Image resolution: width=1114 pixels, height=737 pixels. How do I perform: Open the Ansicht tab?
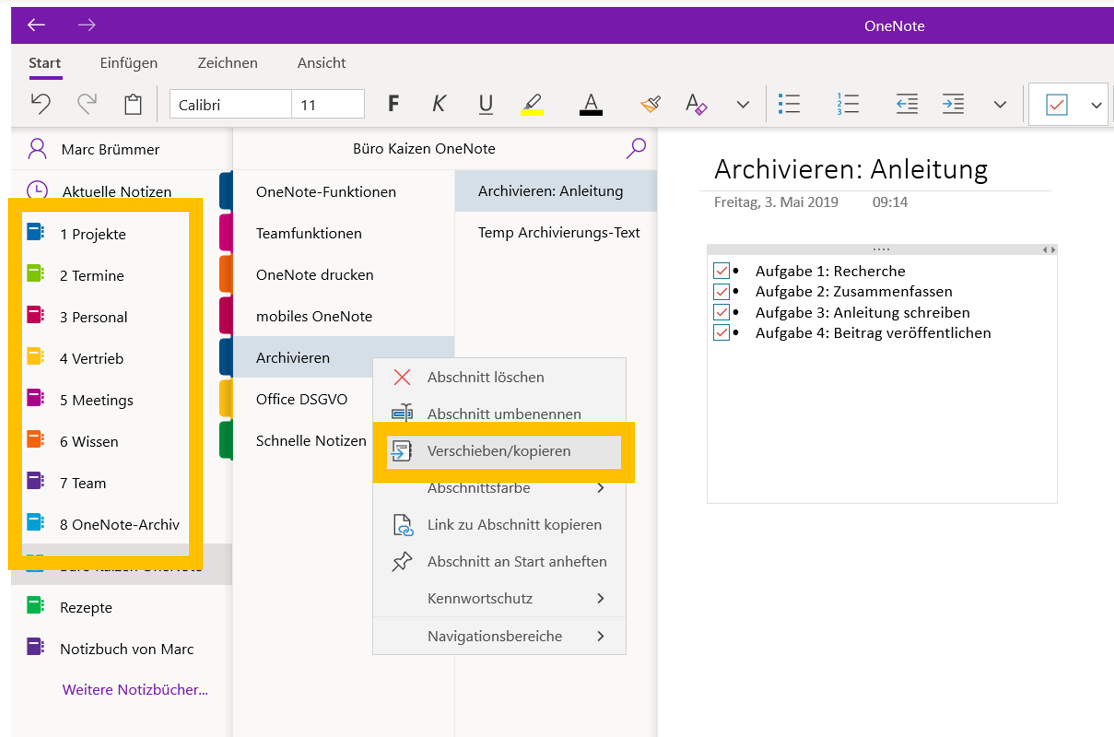321,63
